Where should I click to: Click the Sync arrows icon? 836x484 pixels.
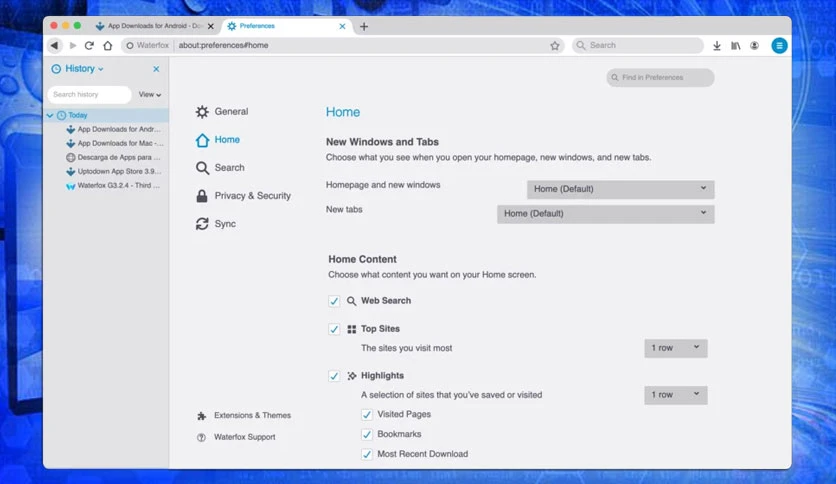coord(202,224)
